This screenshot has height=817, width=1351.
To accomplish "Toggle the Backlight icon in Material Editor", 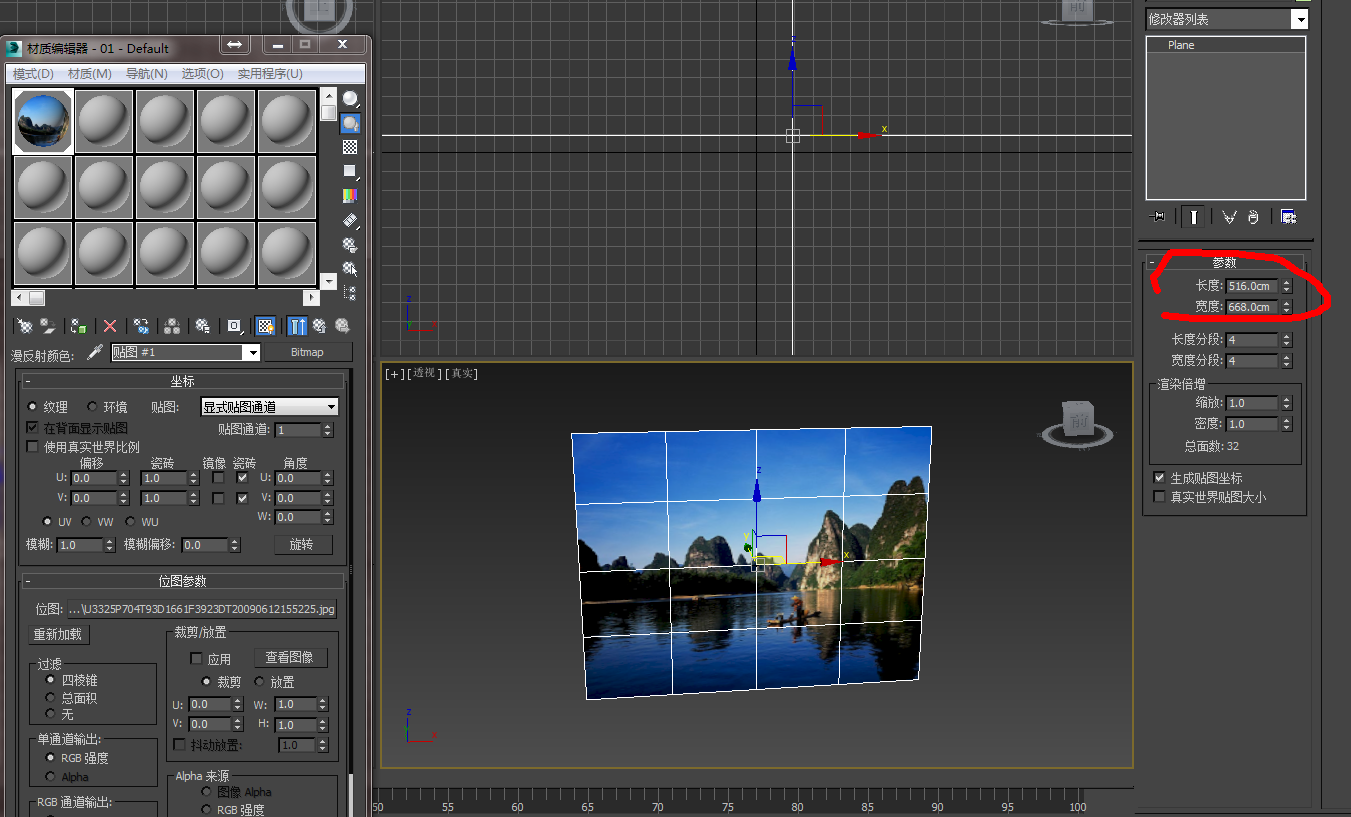I will (x=350, y=123).
